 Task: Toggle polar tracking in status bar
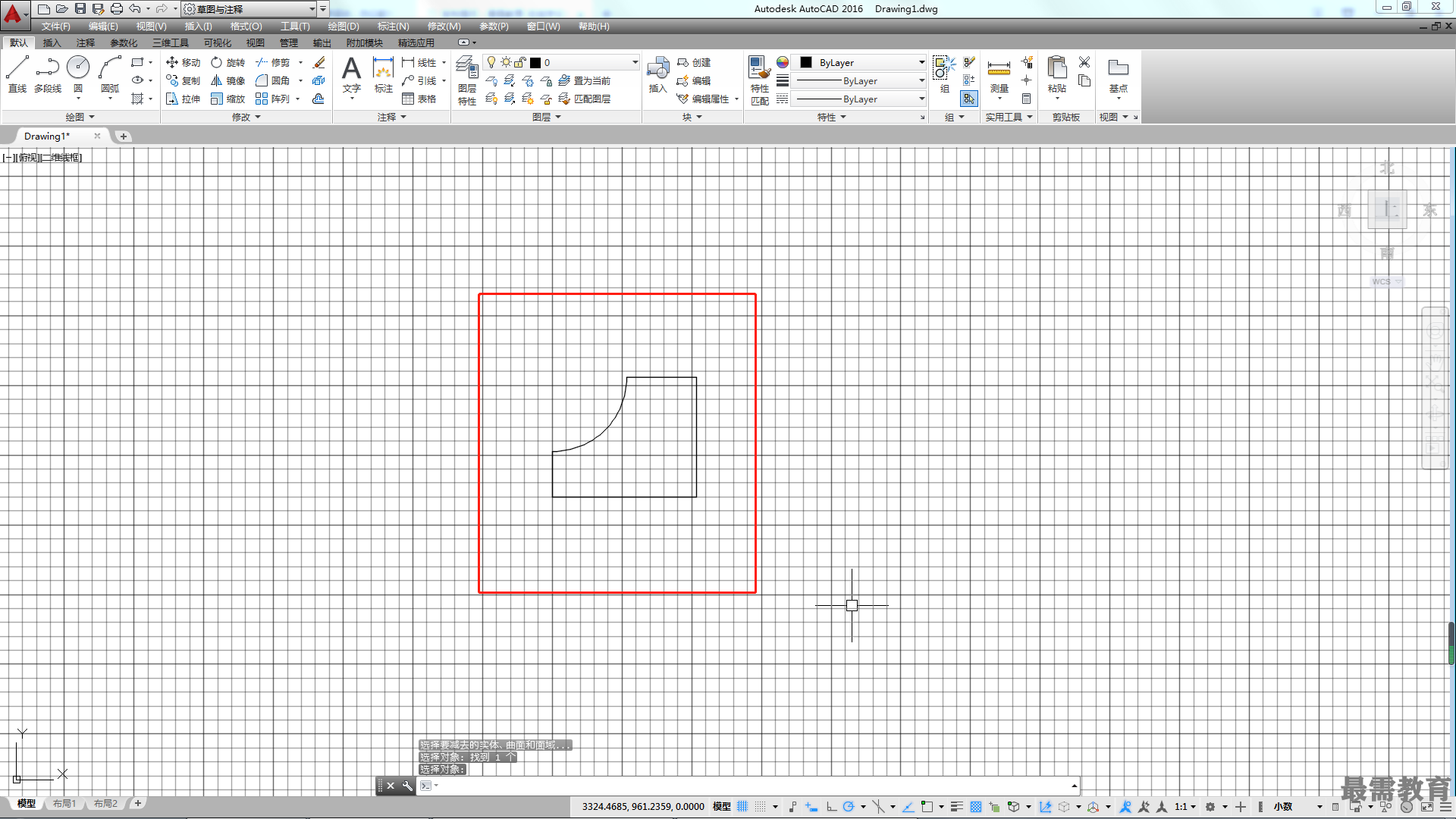pos(849,806)
